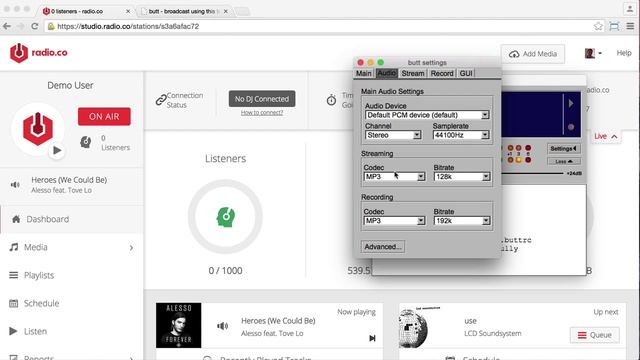
Task: Close the butt broadcast browser tab
Action: tap(226, 11)
